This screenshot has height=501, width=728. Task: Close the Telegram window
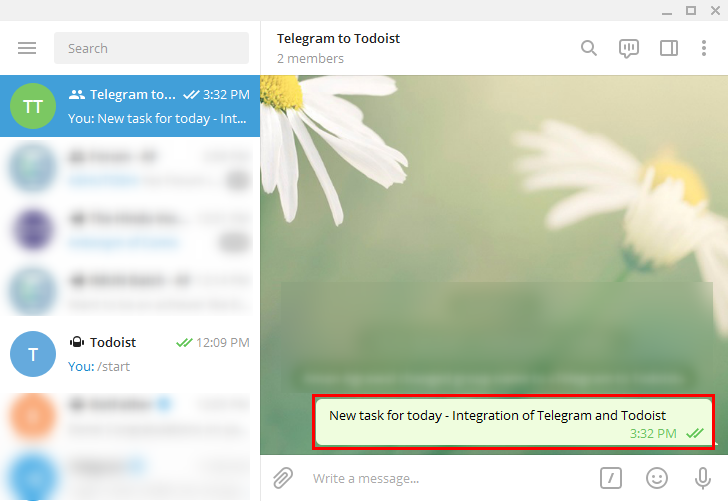coord(715,10)
